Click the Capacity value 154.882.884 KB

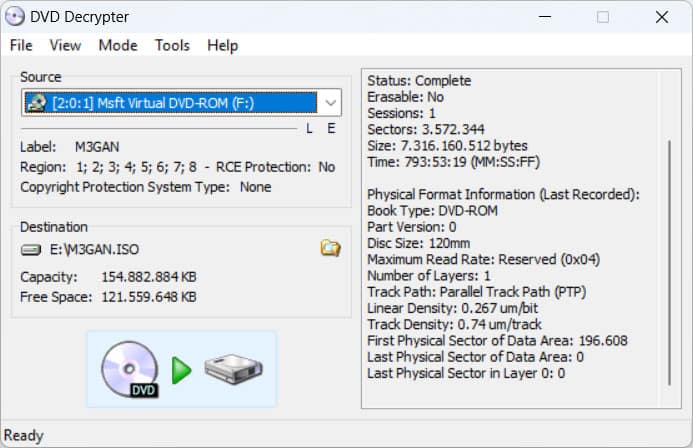point(149,277)
